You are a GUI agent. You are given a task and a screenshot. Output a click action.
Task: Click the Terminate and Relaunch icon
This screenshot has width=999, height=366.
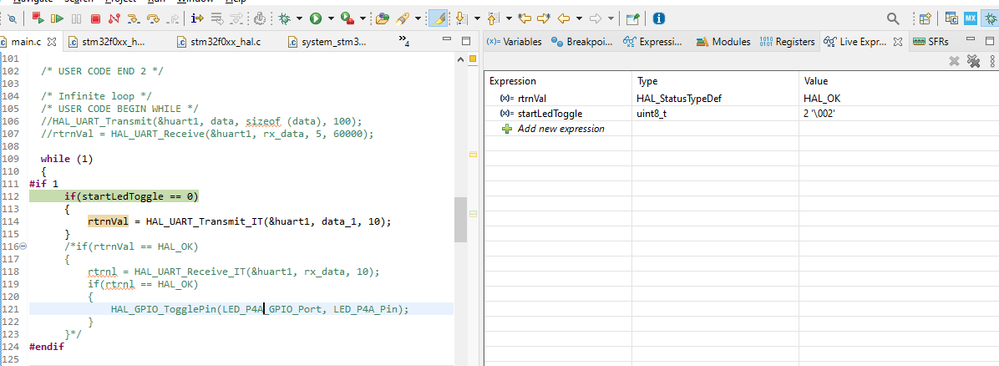[38, 18]
